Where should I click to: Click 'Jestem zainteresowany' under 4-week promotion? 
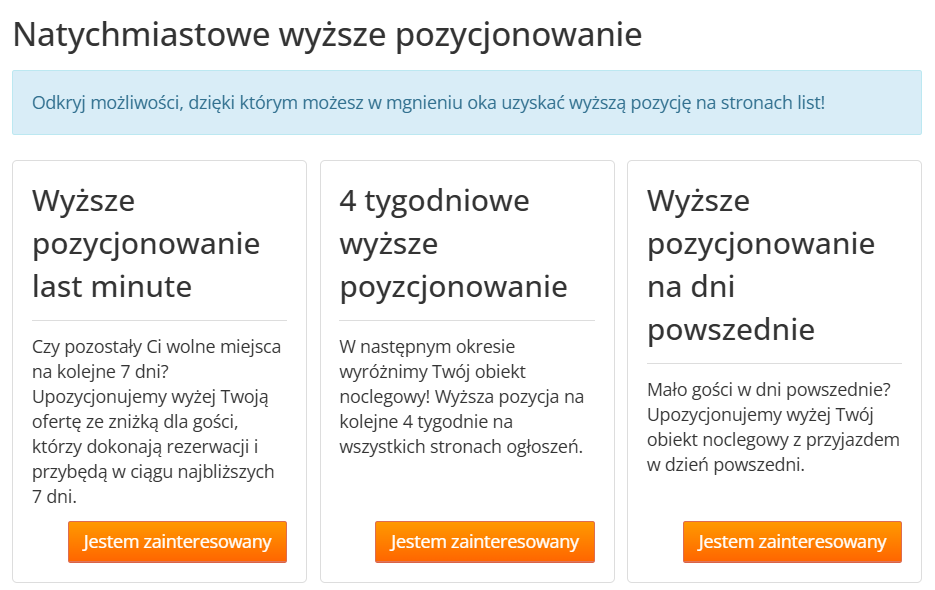pyautogui.click(x=485, y=542)
